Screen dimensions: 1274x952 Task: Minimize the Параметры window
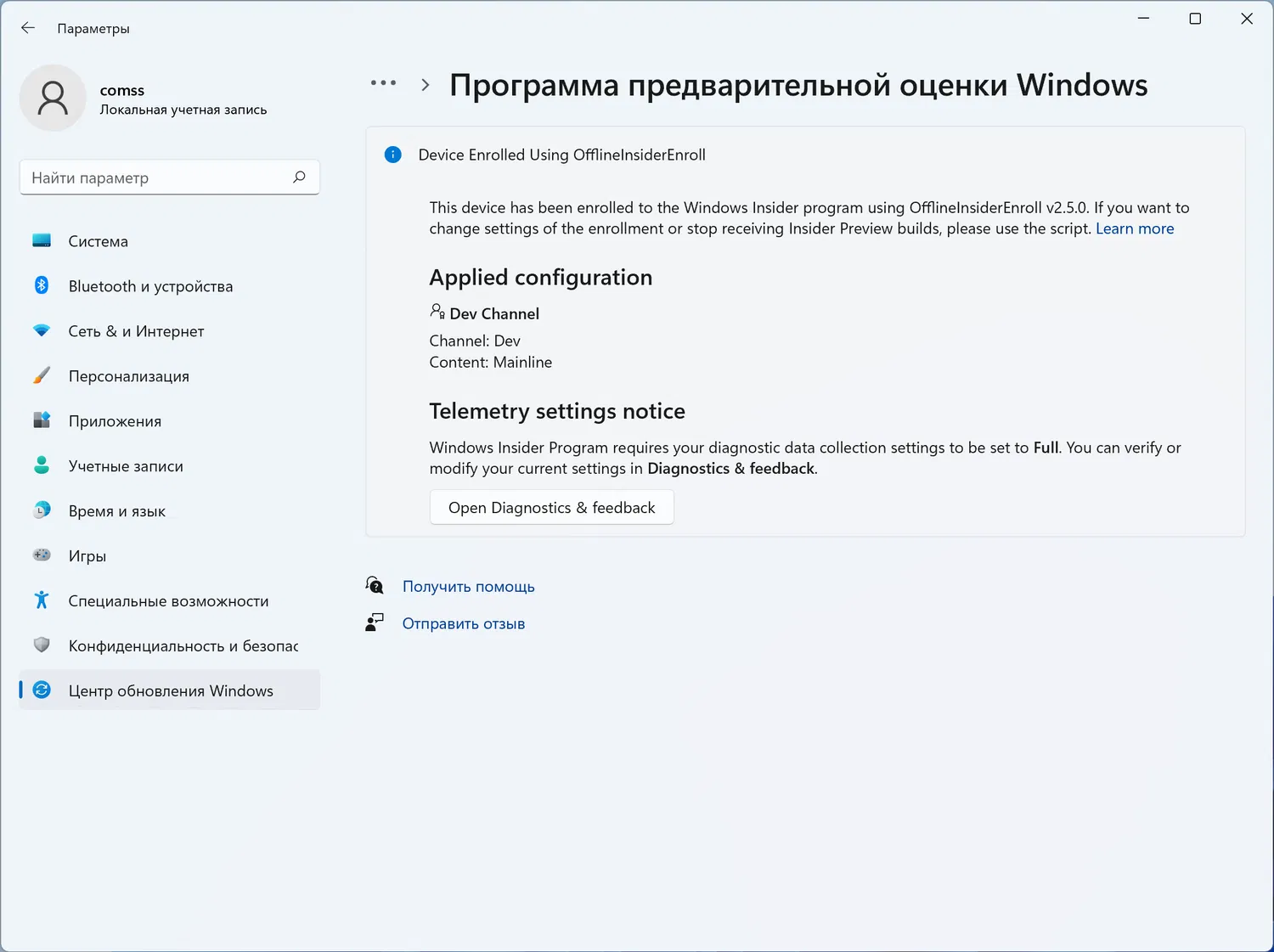click(1143, 19)
